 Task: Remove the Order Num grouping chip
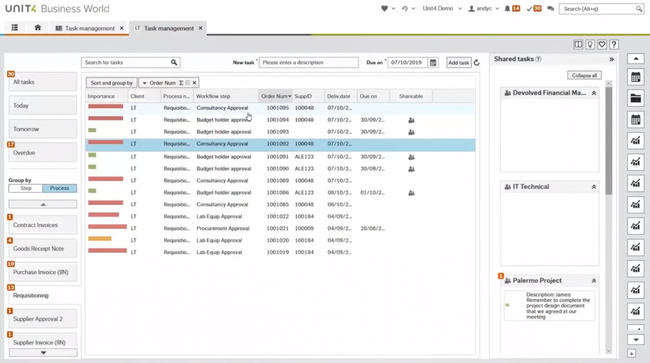(194, 83)
